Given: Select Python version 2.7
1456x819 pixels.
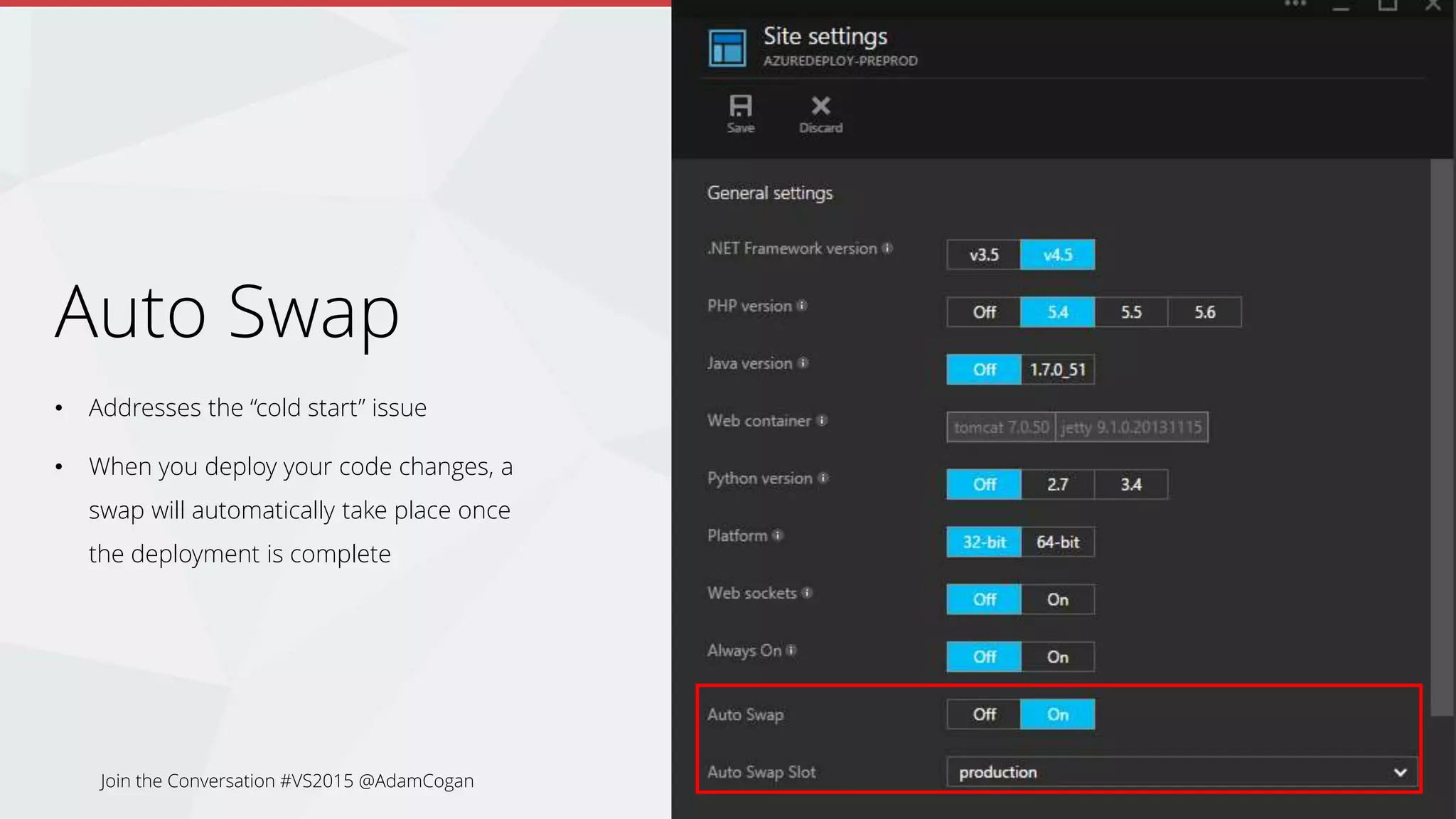Looking at the screenshot, I should pyautogui.click(x=1058, y=484).
